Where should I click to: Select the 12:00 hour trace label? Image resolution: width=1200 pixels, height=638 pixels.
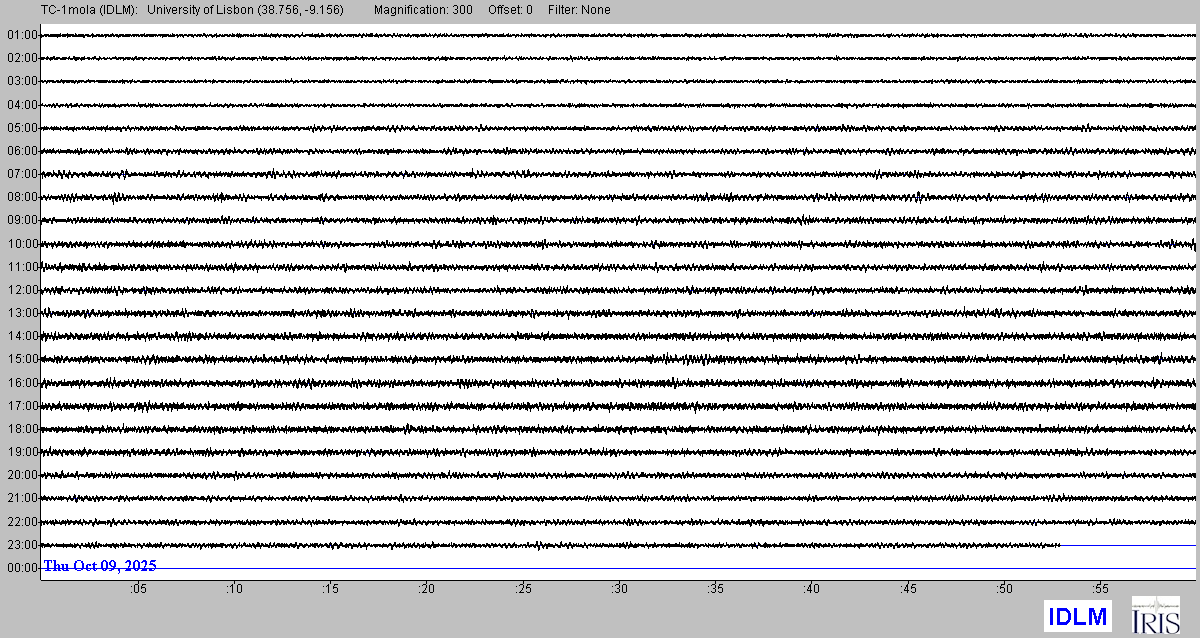pyautogui.click(x=22, y=290)
